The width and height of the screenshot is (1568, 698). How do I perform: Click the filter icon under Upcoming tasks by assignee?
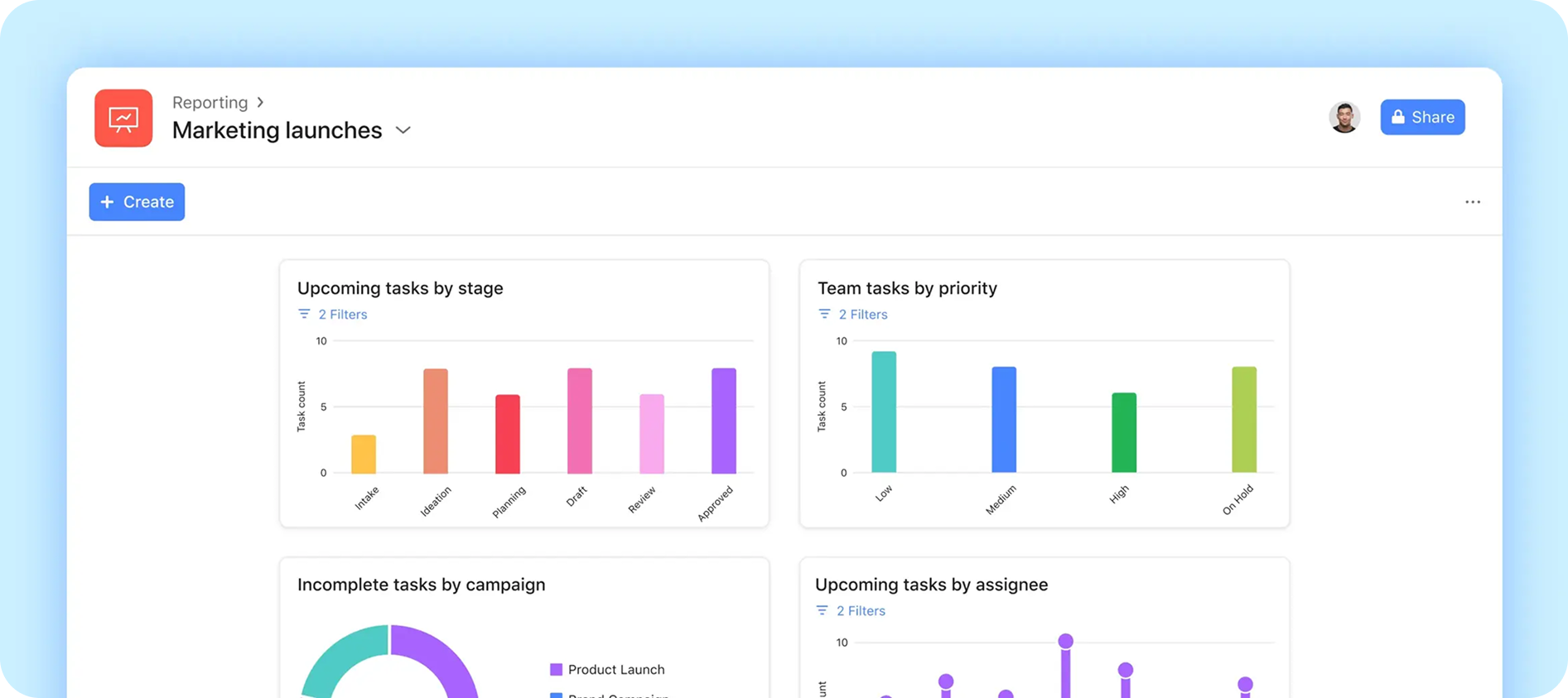click(822, 610)
